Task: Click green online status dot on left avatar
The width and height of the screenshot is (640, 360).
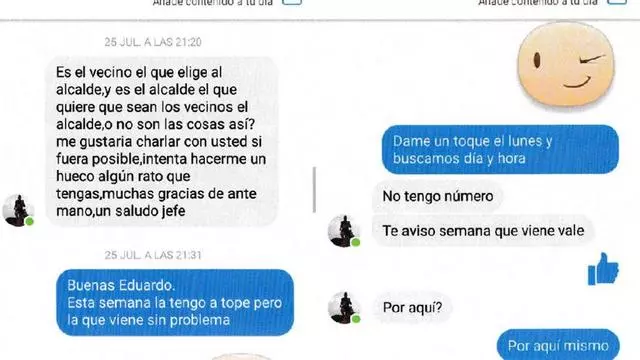Action: pyautogui.click(x=29, y=222)
